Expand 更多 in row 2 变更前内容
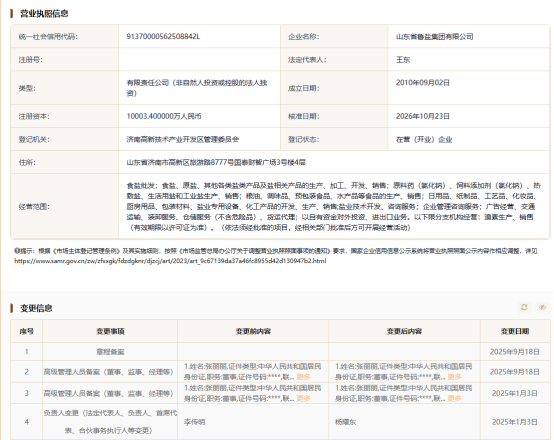The height and width of the screenshot is (440, 554). (x=303, y=377)
